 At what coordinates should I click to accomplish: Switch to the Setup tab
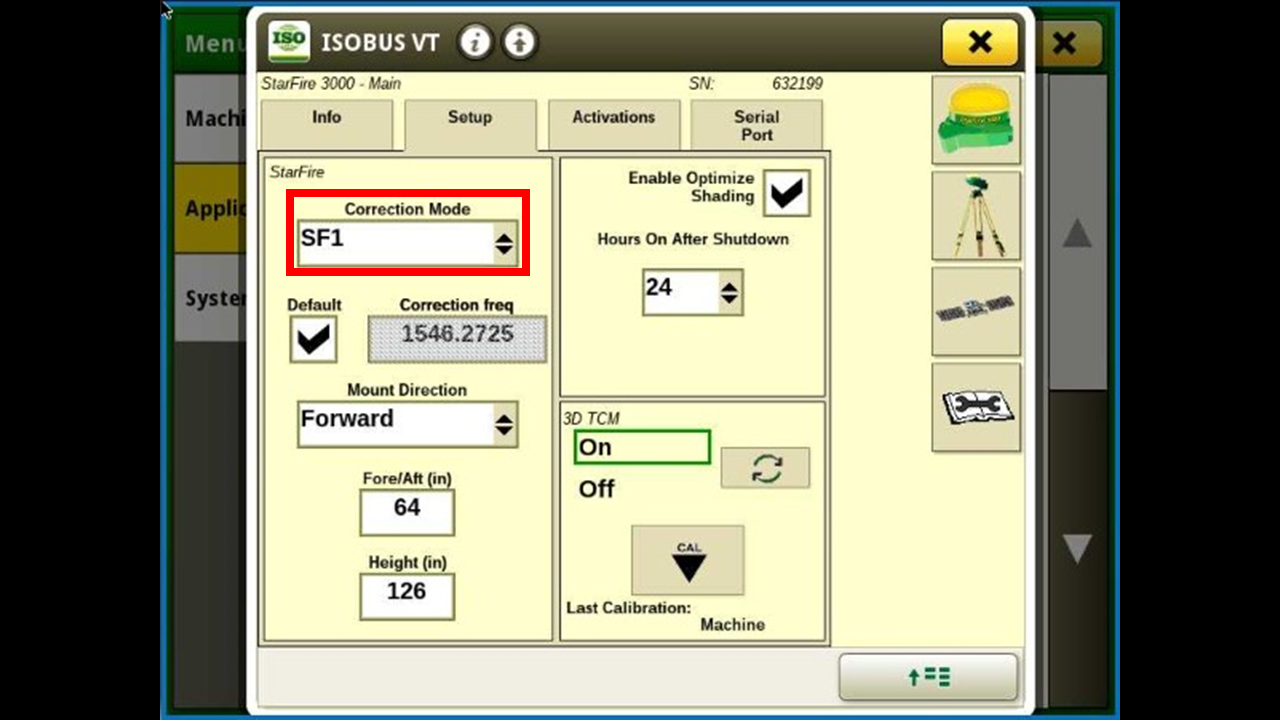click(470, 126)
